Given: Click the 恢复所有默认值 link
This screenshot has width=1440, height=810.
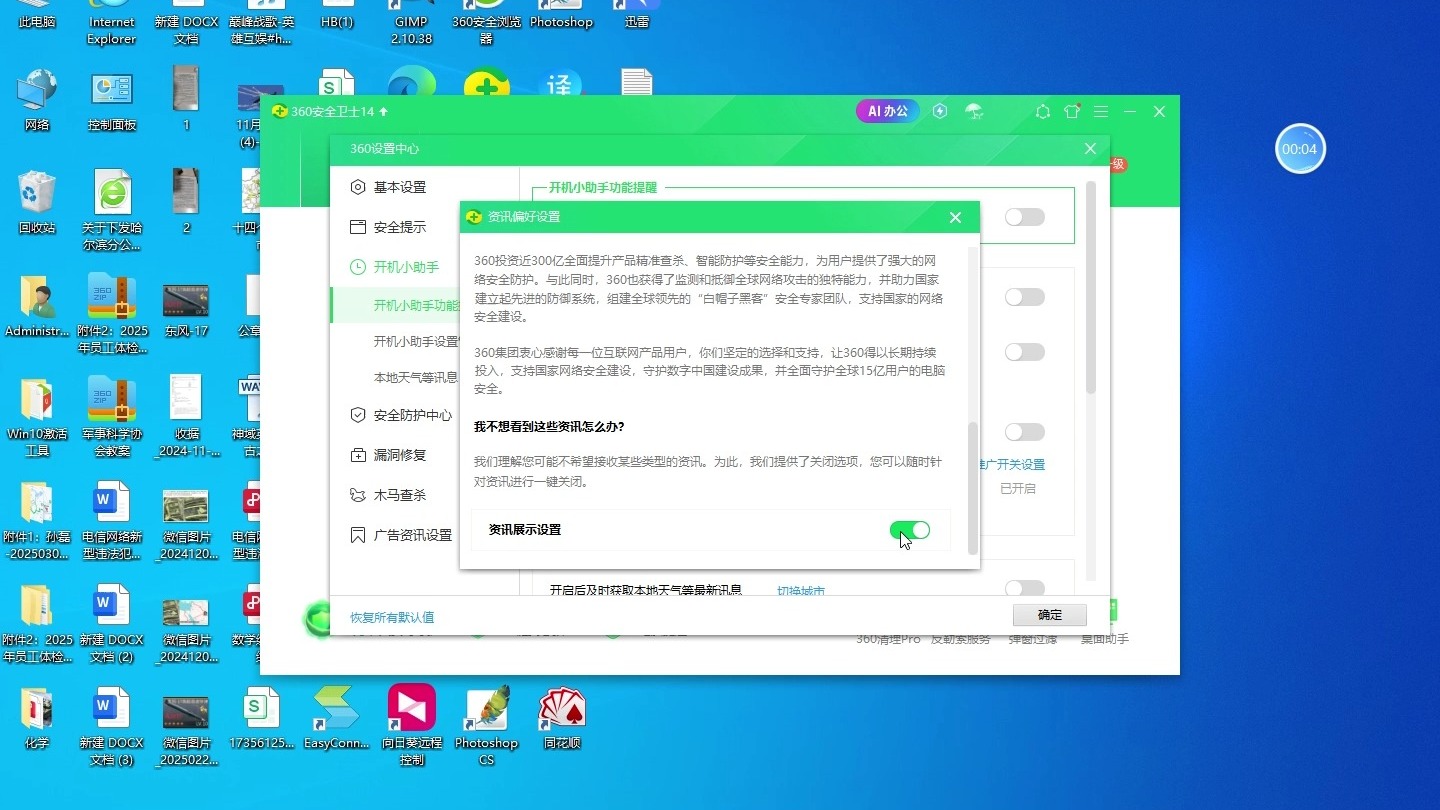Looking at the screenshot, I should point(392,617).
